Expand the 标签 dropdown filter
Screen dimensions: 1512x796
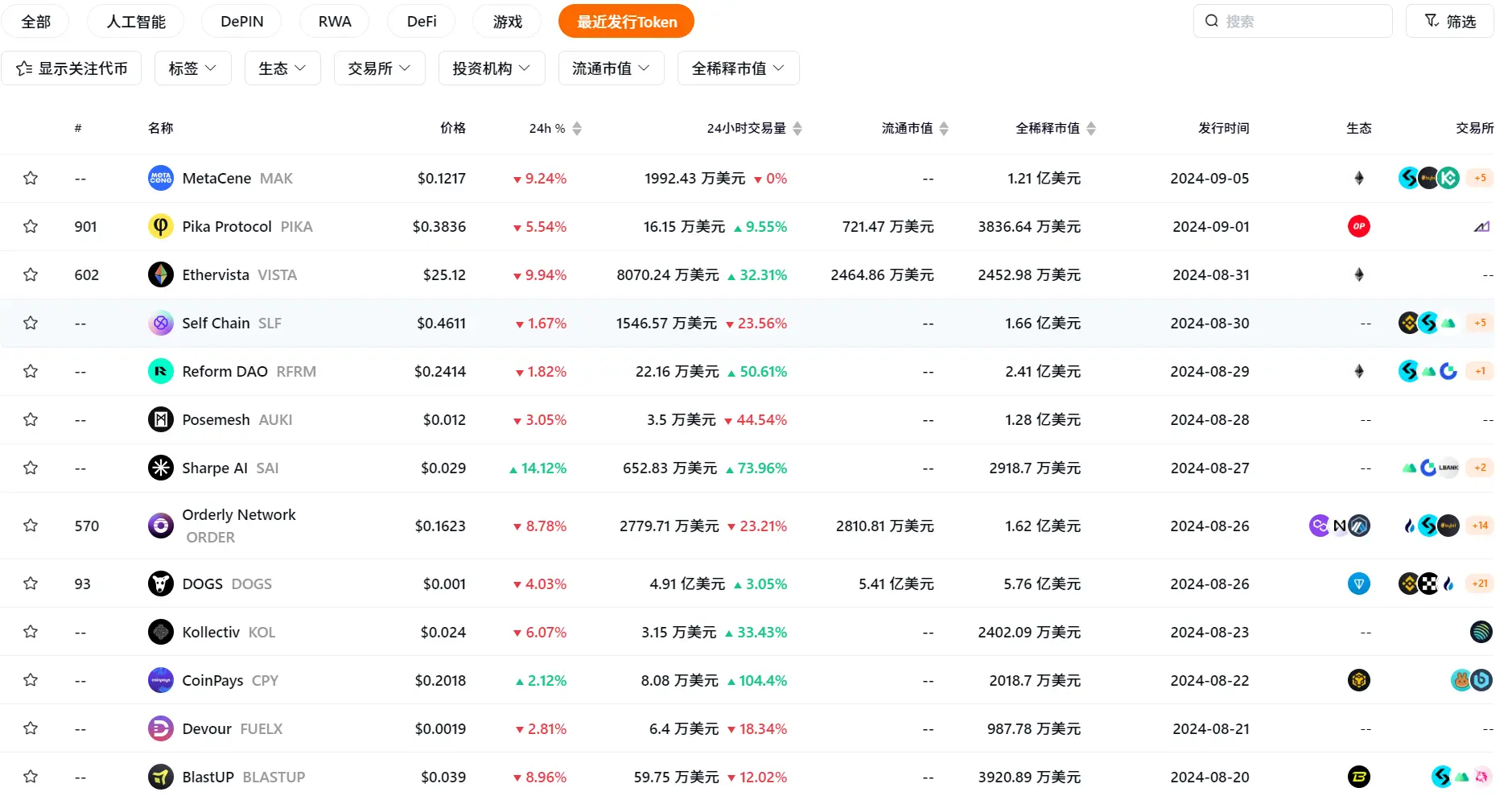[192, 68]
